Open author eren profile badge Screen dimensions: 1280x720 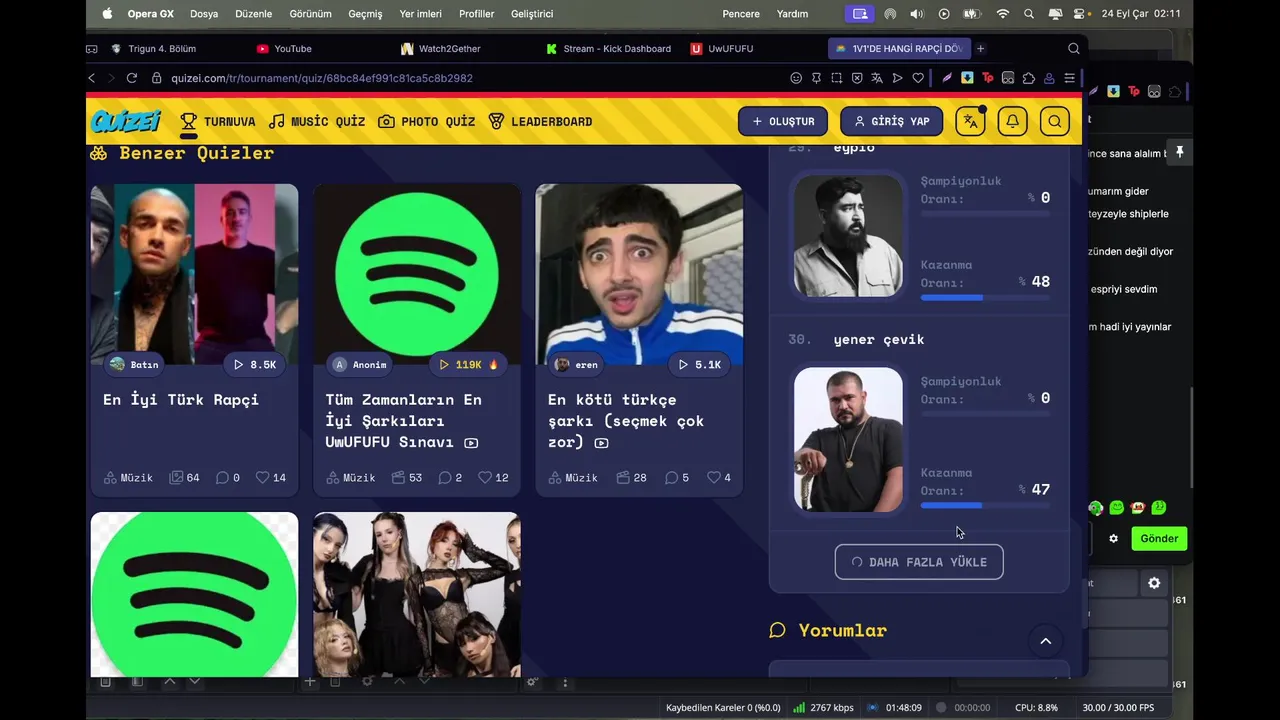(577, 364)
